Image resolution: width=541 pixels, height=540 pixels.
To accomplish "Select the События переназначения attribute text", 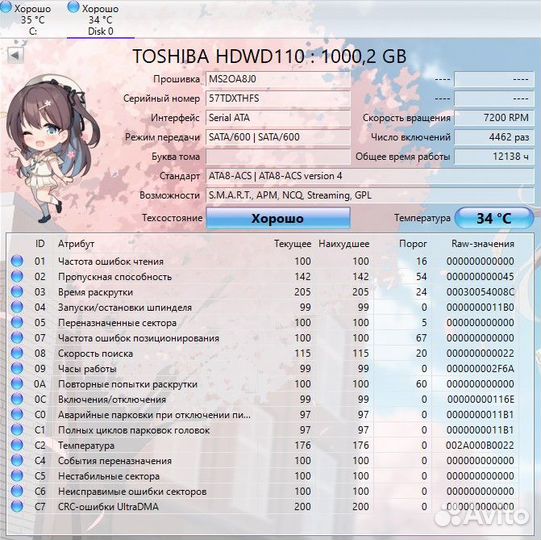I will pos(115,461).
